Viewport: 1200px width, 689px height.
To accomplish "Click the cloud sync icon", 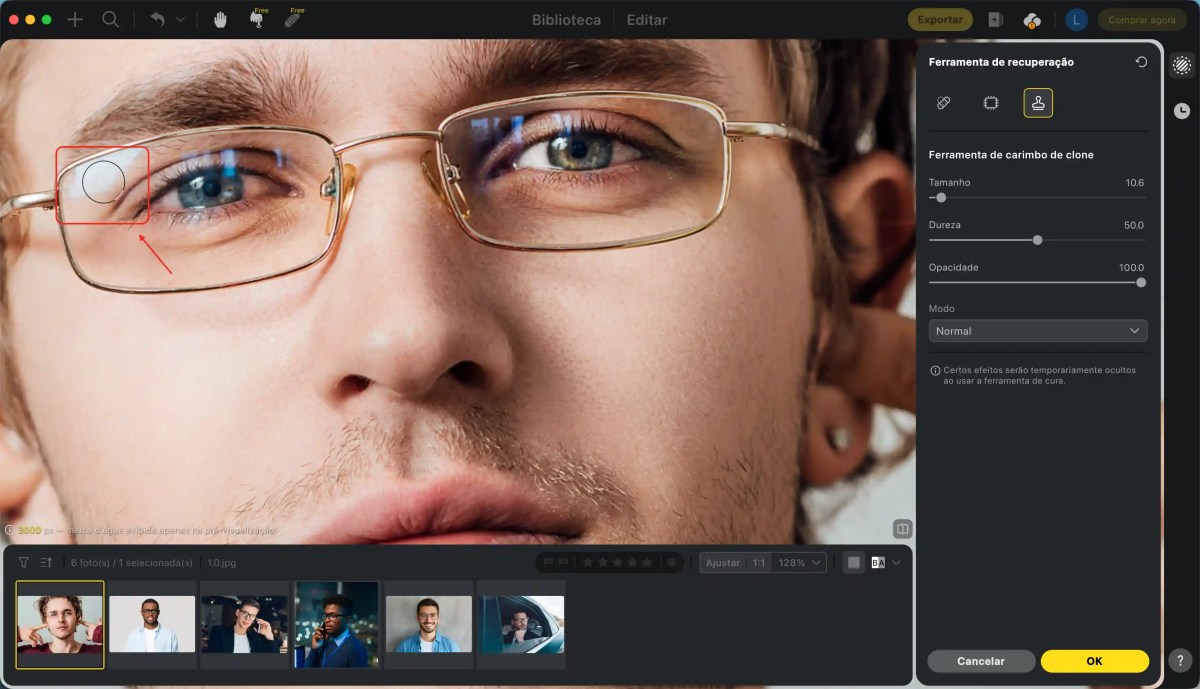I will tap(1033, 20).
